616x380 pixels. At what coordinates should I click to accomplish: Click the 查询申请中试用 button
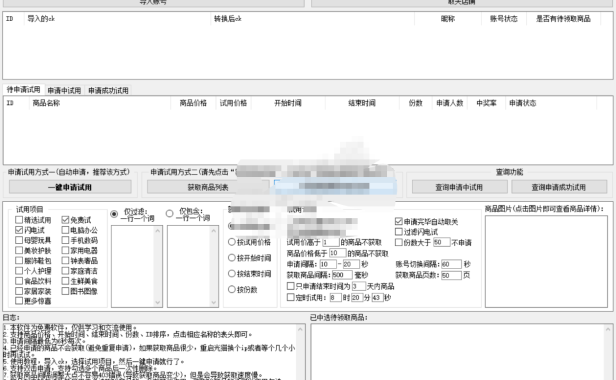459,187
